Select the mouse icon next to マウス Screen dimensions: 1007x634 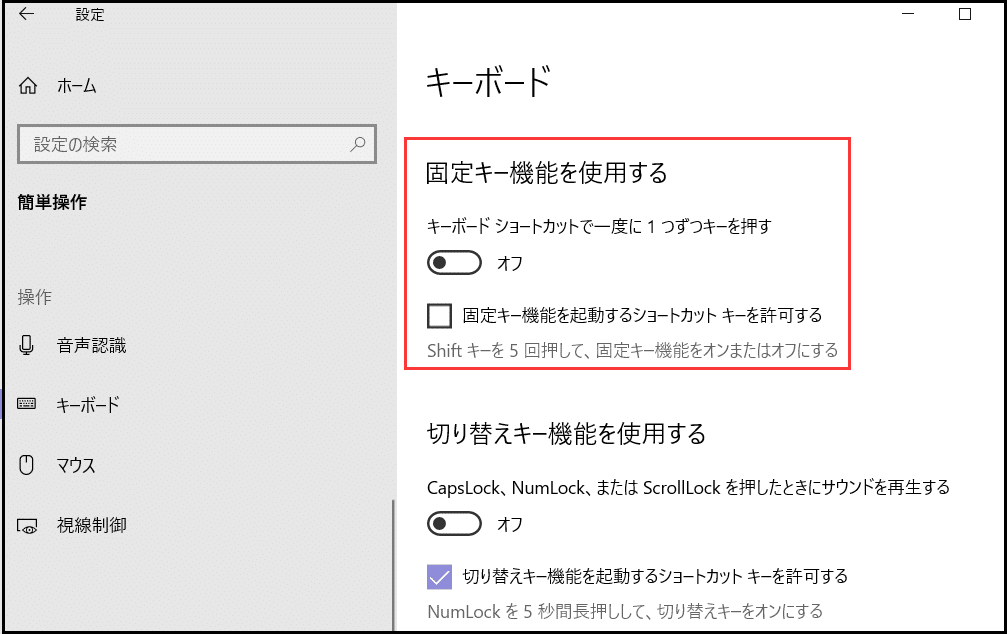(x=27, y=465)
